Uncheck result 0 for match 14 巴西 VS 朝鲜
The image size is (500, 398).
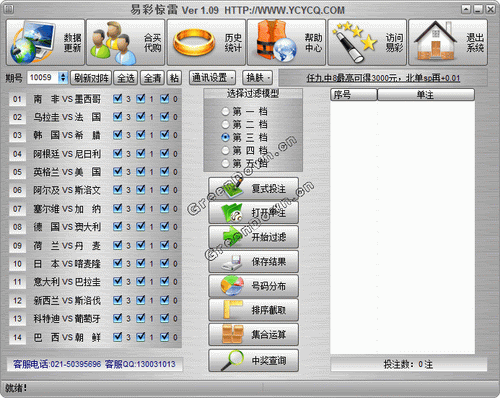tap(165, 337)
